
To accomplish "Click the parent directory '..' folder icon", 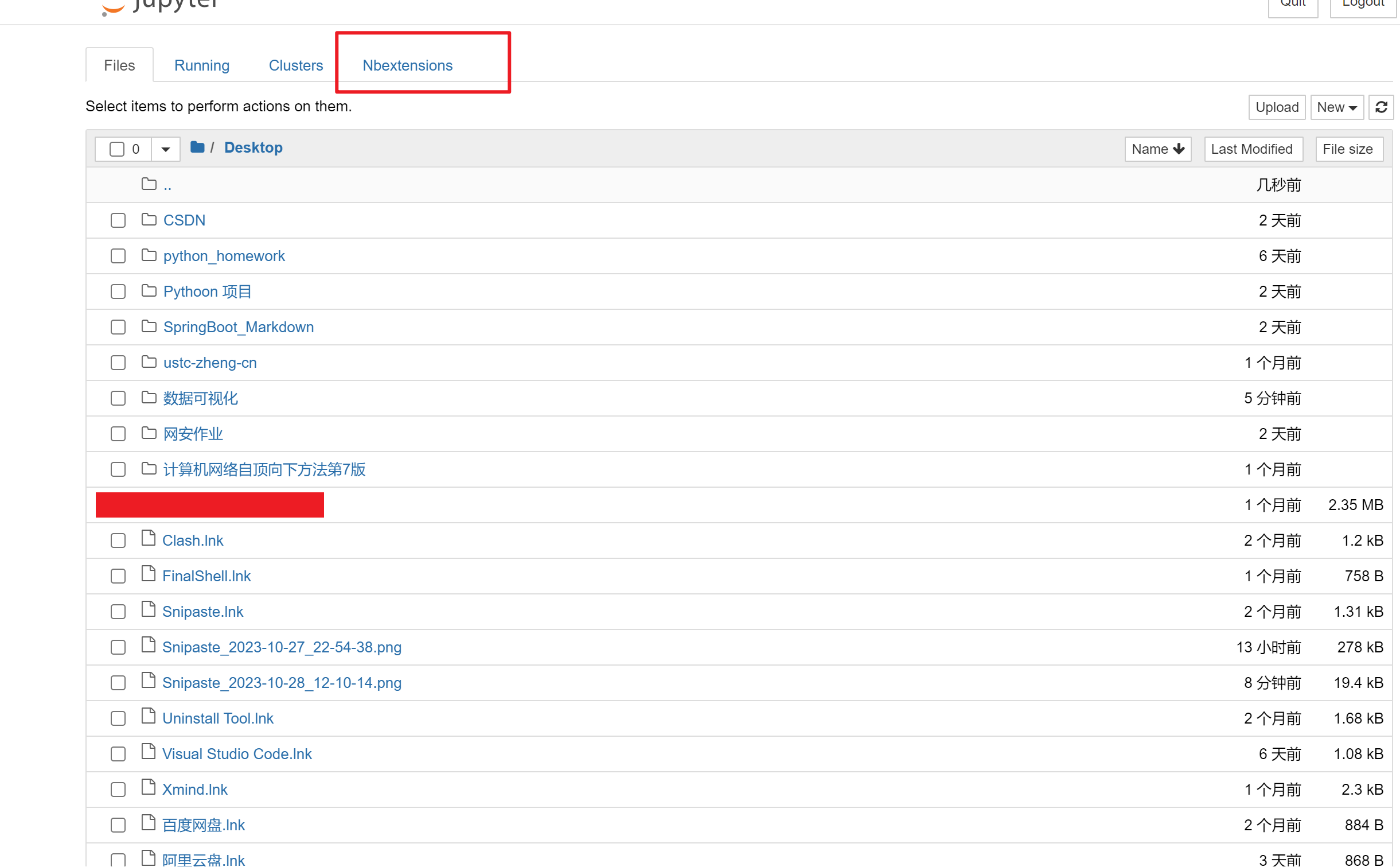I will (149, 184).
